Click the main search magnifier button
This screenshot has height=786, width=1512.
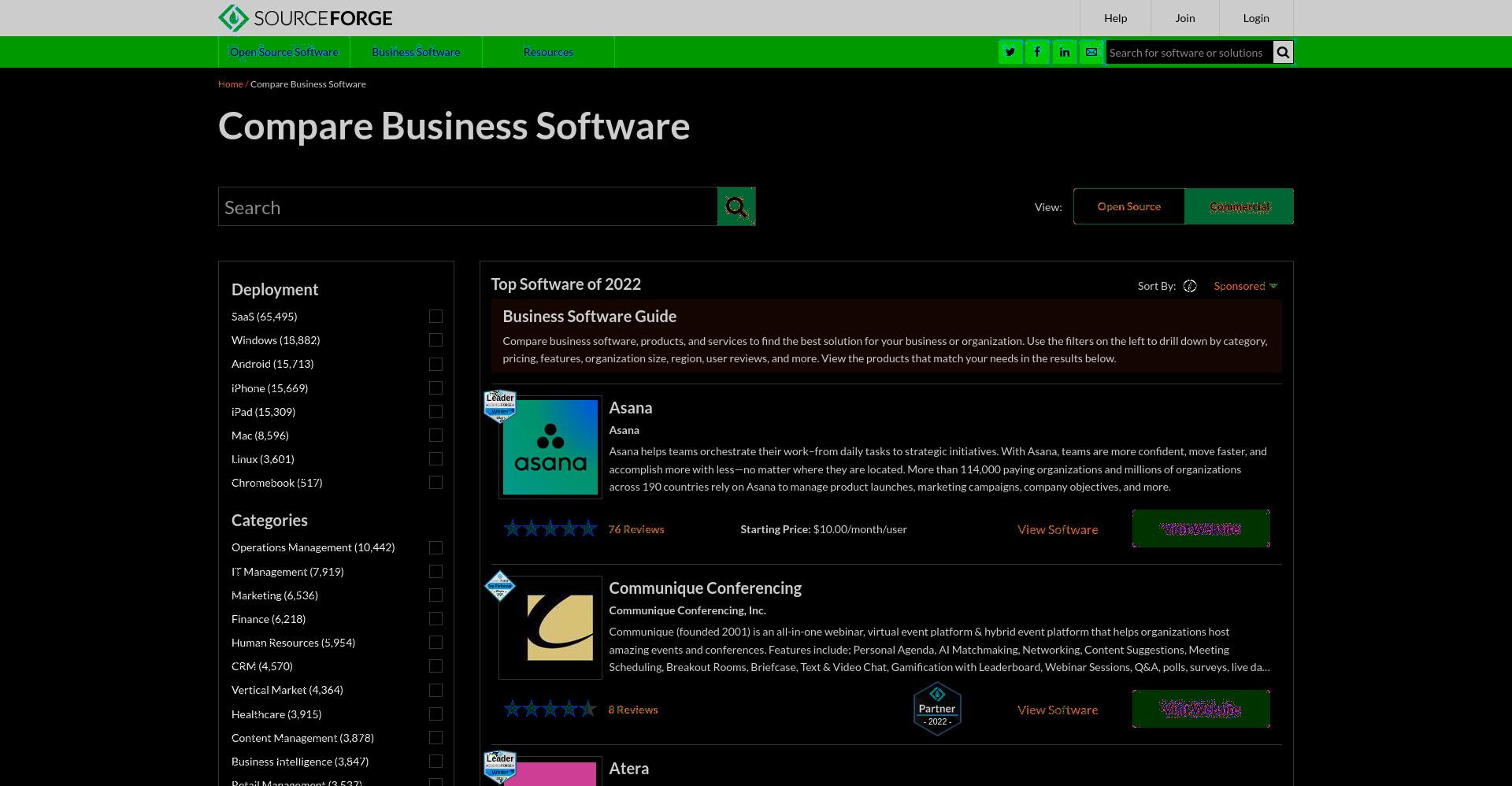(x=736, y=206)
